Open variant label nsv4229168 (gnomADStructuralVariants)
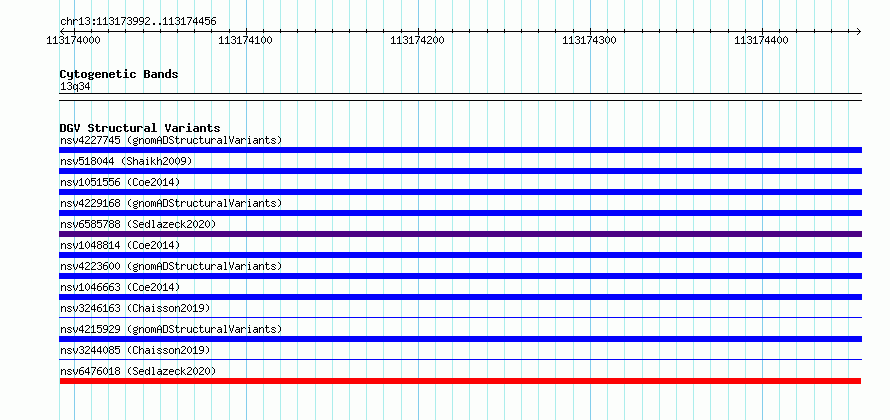This screenshot has width=890, height=420. tap(171, 203)
